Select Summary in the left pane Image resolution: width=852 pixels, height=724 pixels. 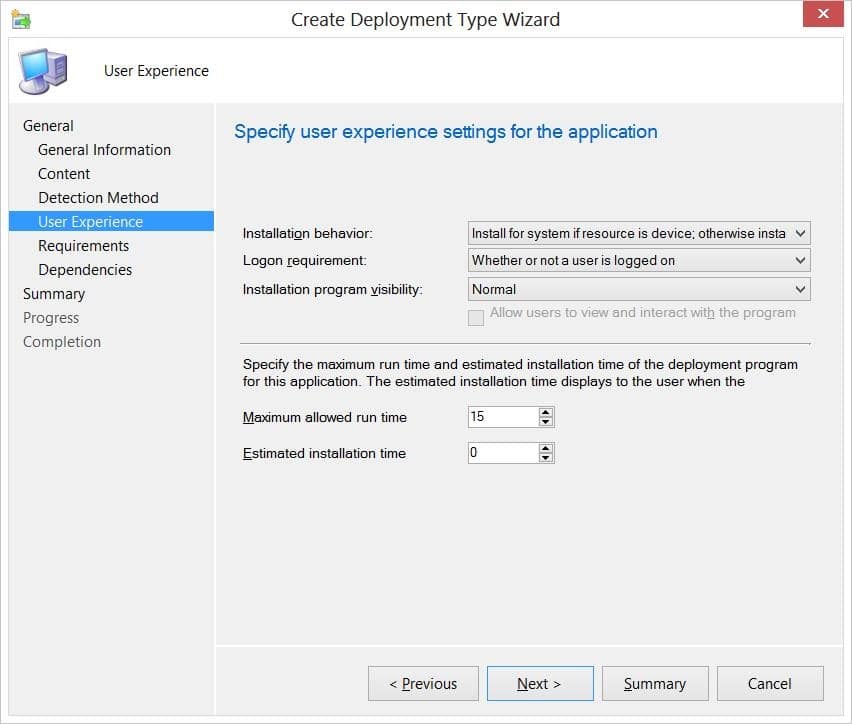[54, 293]
